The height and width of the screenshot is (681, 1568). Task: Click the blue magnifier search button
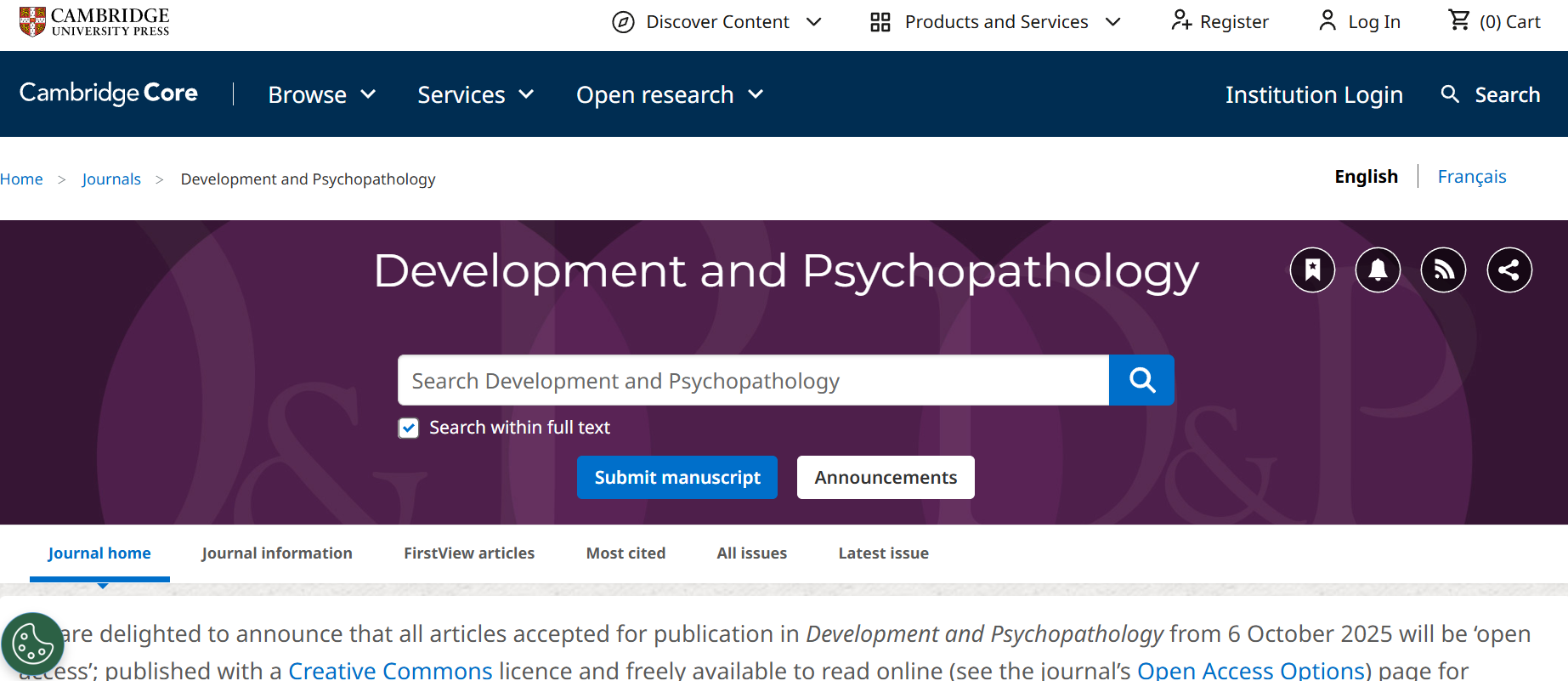1141,380
